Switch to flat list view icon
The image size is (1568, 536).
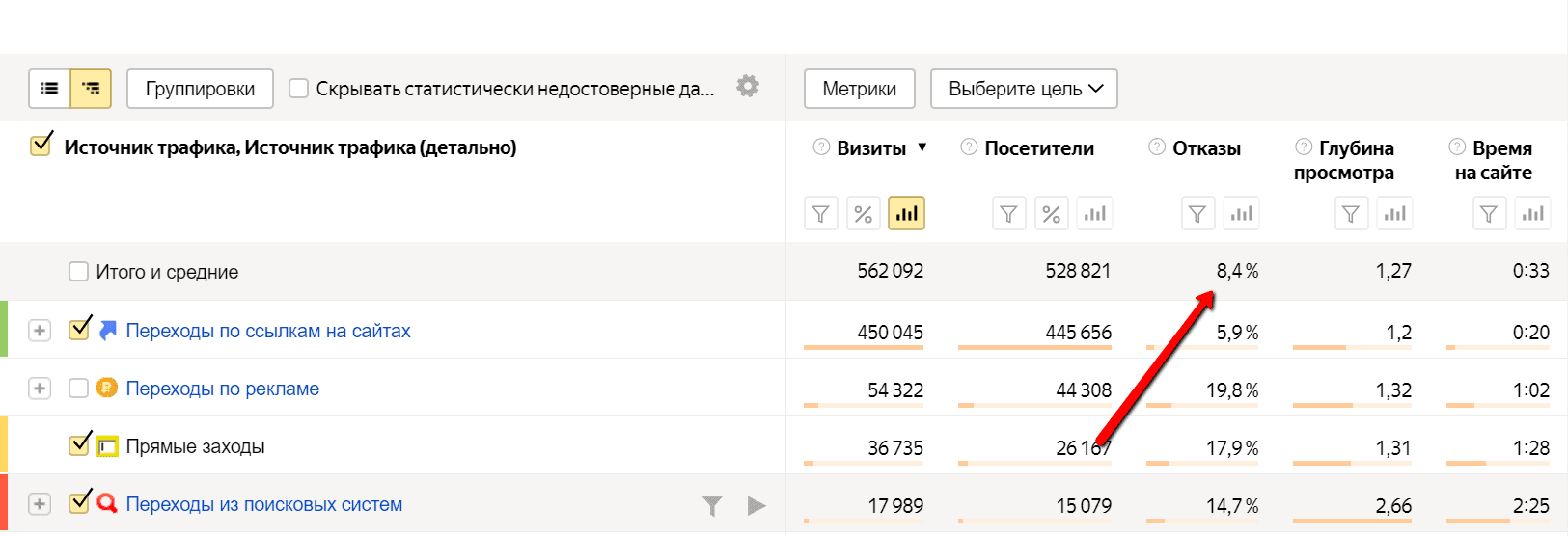49,89
